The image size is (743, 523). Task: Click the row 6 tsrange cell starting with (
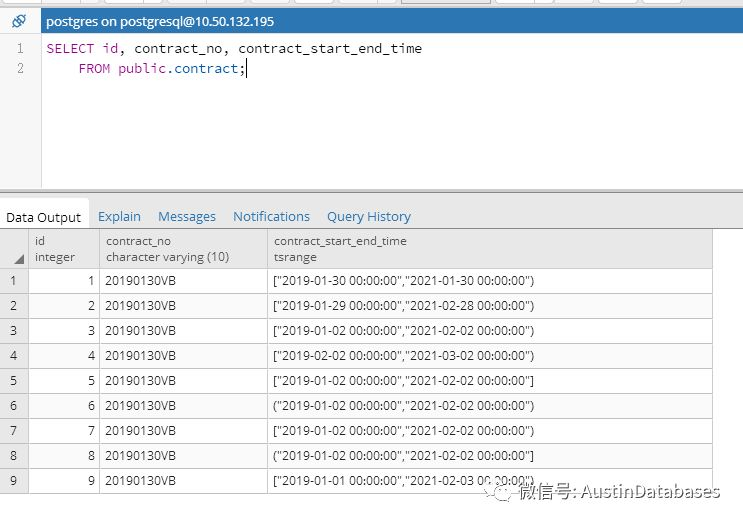click(490, 406)
